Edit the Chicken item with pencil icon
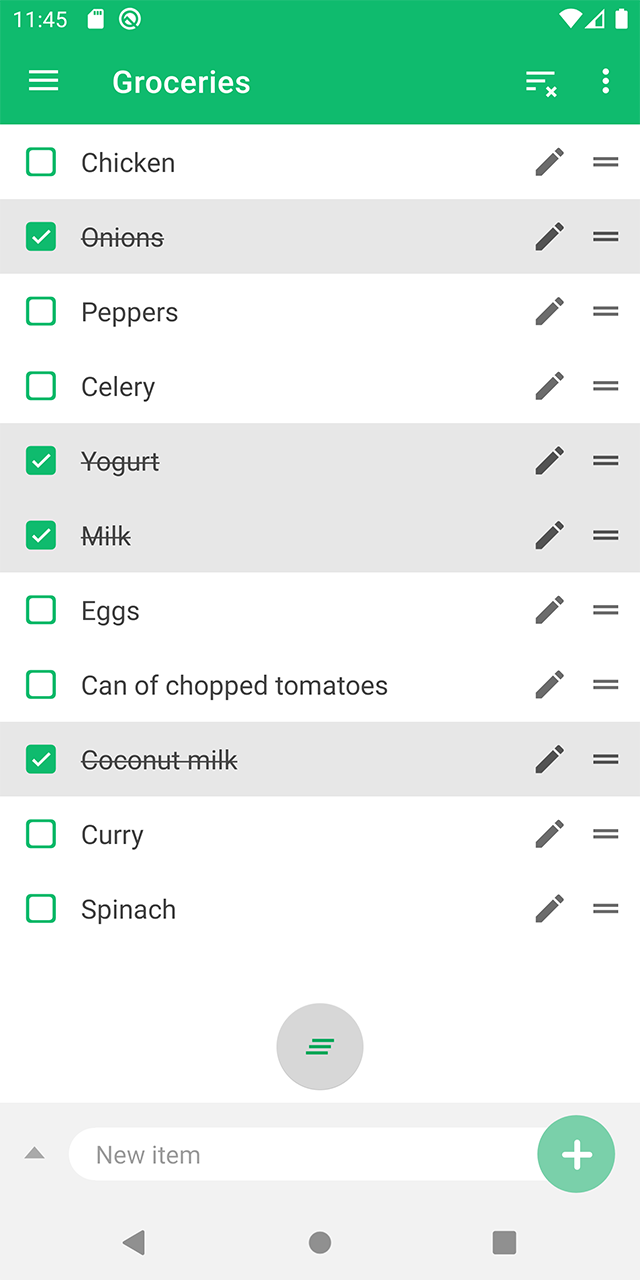This screenshot has height=1280, width=640. point(549,162)
